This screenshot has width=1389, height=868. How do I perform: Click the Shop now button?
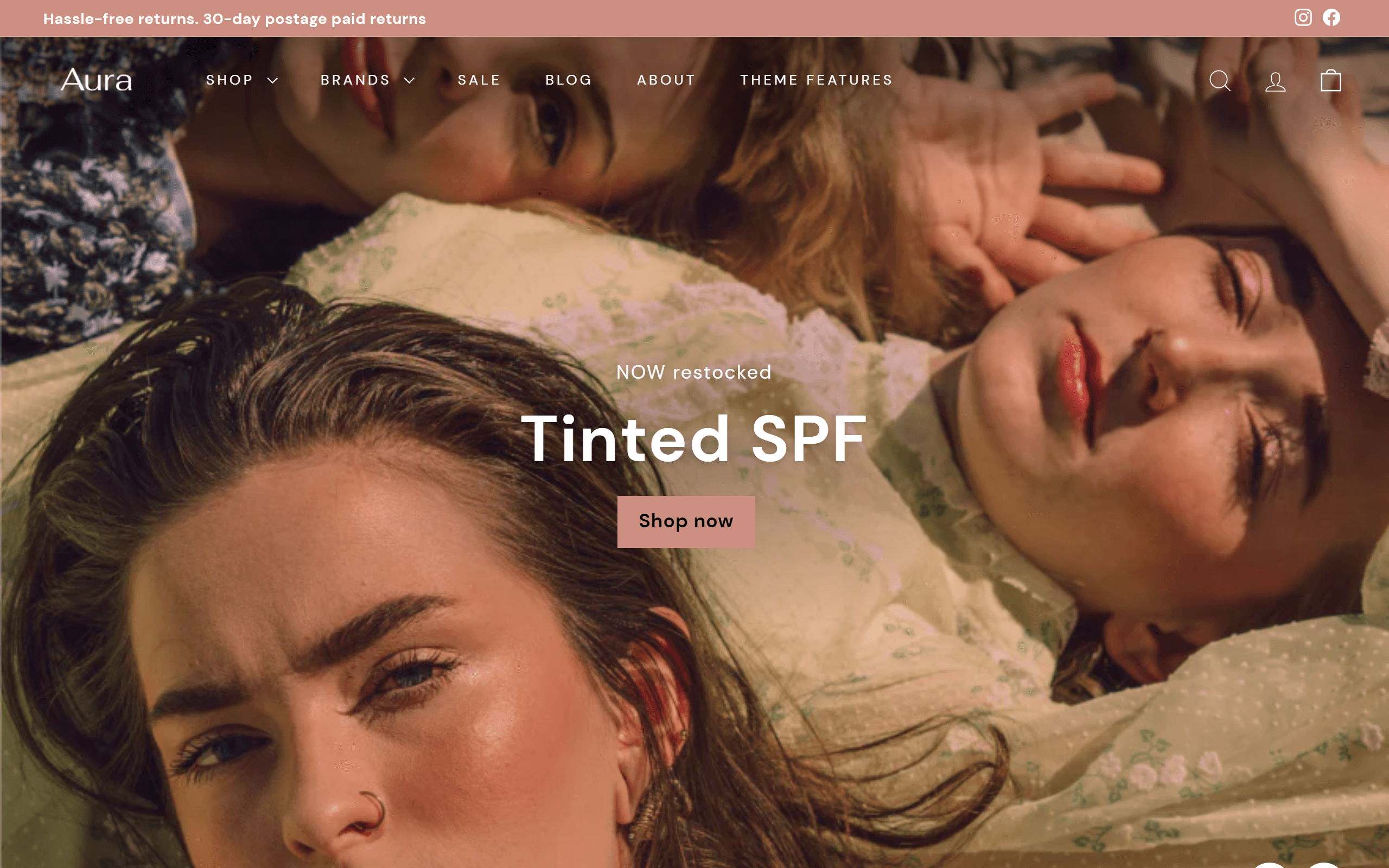(x=686, y=521)
